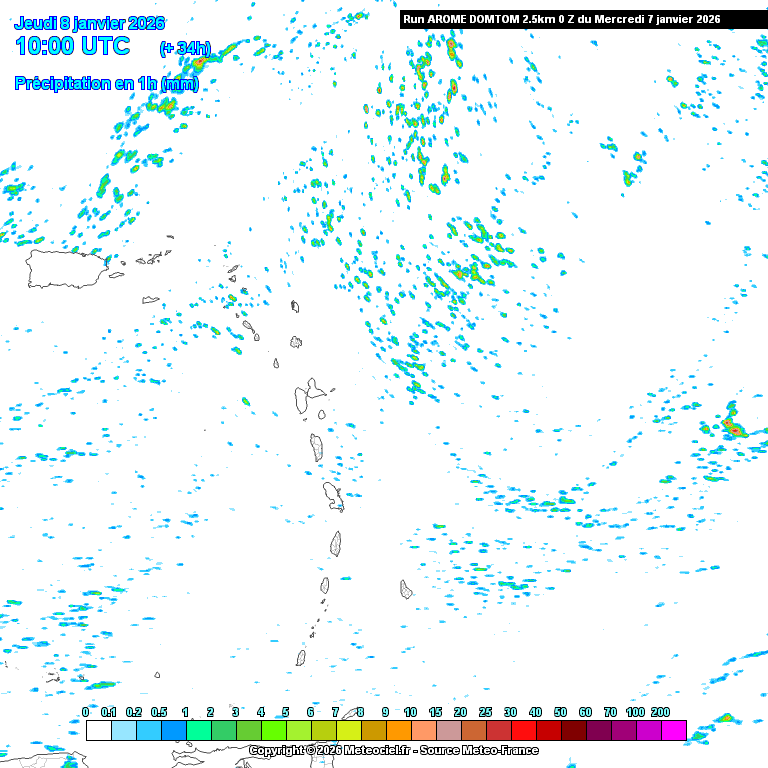
Task: Select the Guadeloupe island outline
Action: click(x=310, y=396)
